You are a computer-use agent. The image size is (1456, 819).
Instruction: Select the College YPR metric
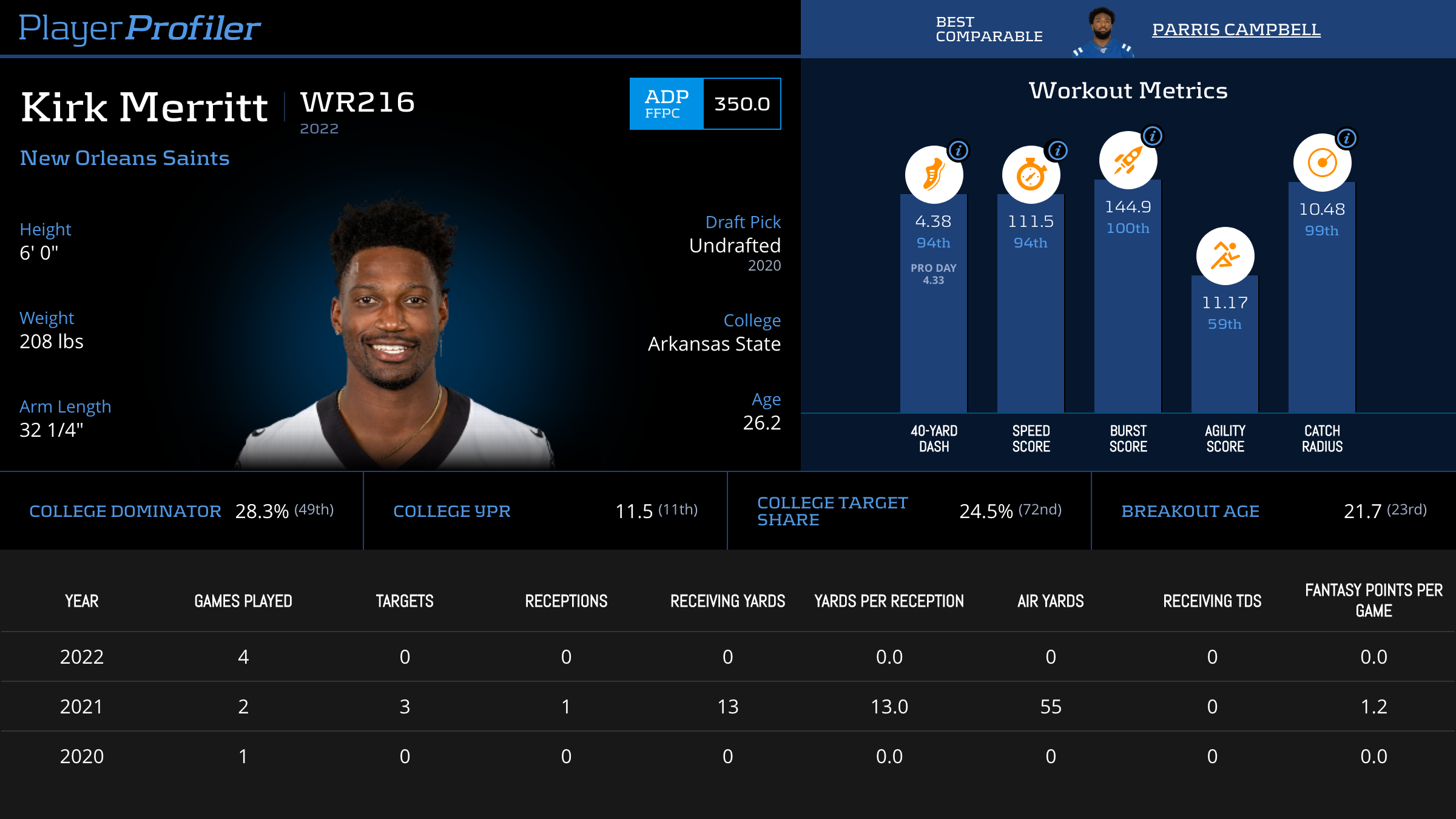coord(451,511)
